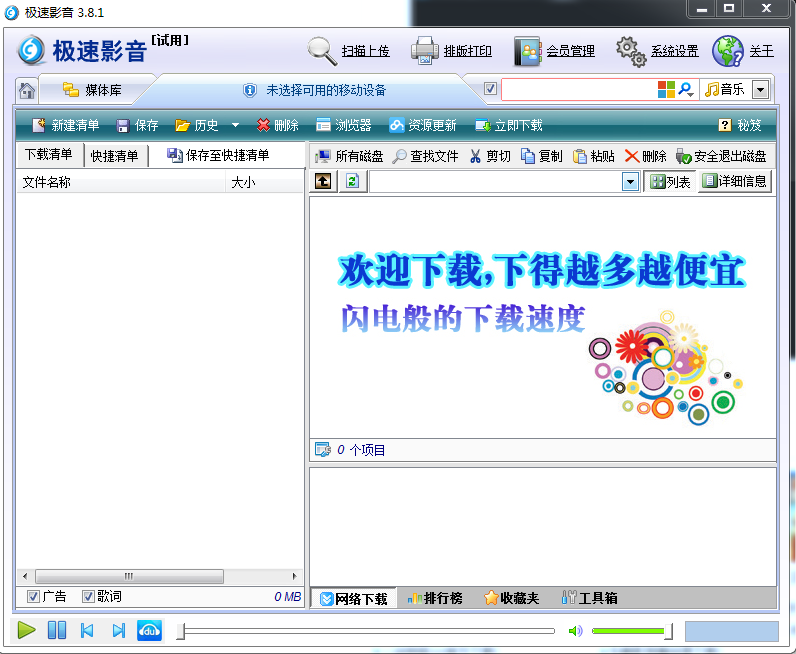796x654 pixels.
Task: Open 扫描上传 scan upload magnifier
Action: pos(348,51)
